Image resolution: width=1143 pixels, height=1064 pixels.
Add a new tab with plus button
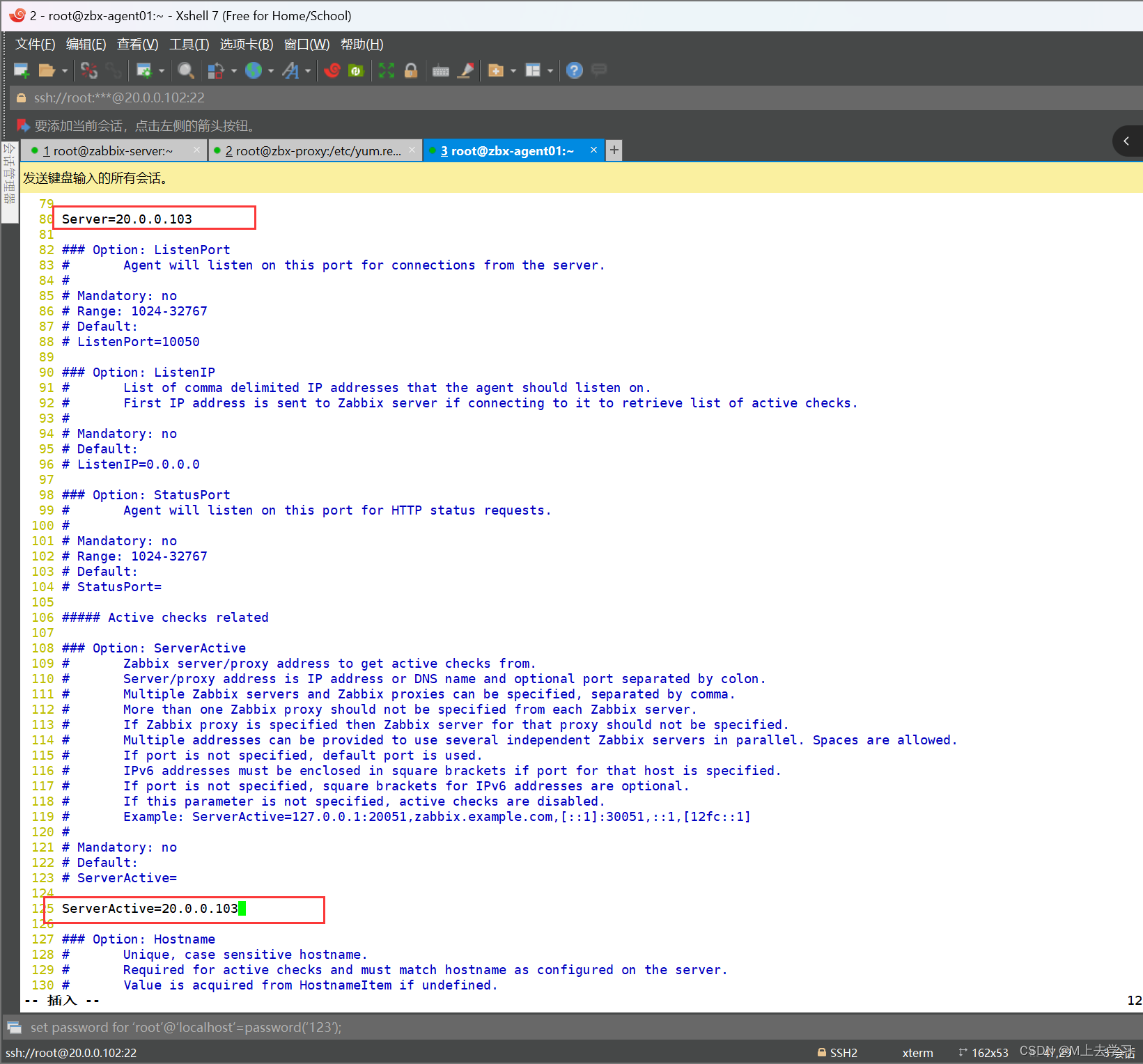click(x=614, y=150)
